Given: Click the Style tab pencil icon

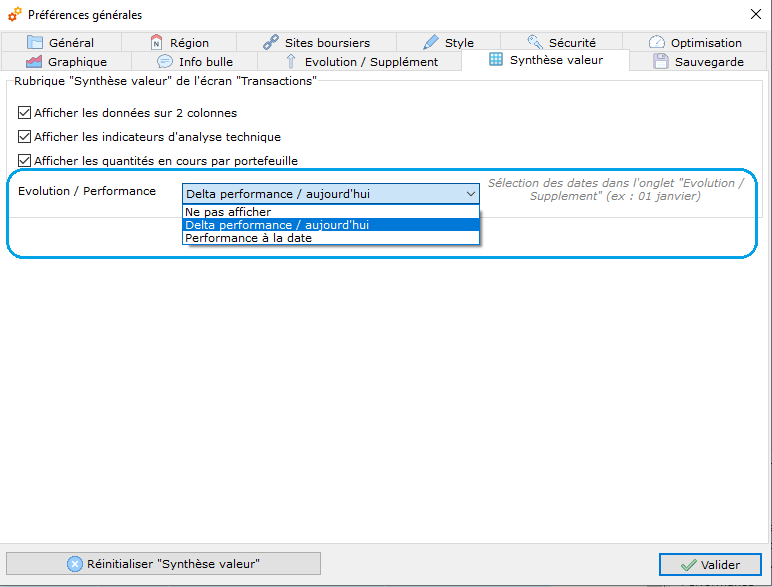Looking at the screenshot, I should [x=431, y=42].
